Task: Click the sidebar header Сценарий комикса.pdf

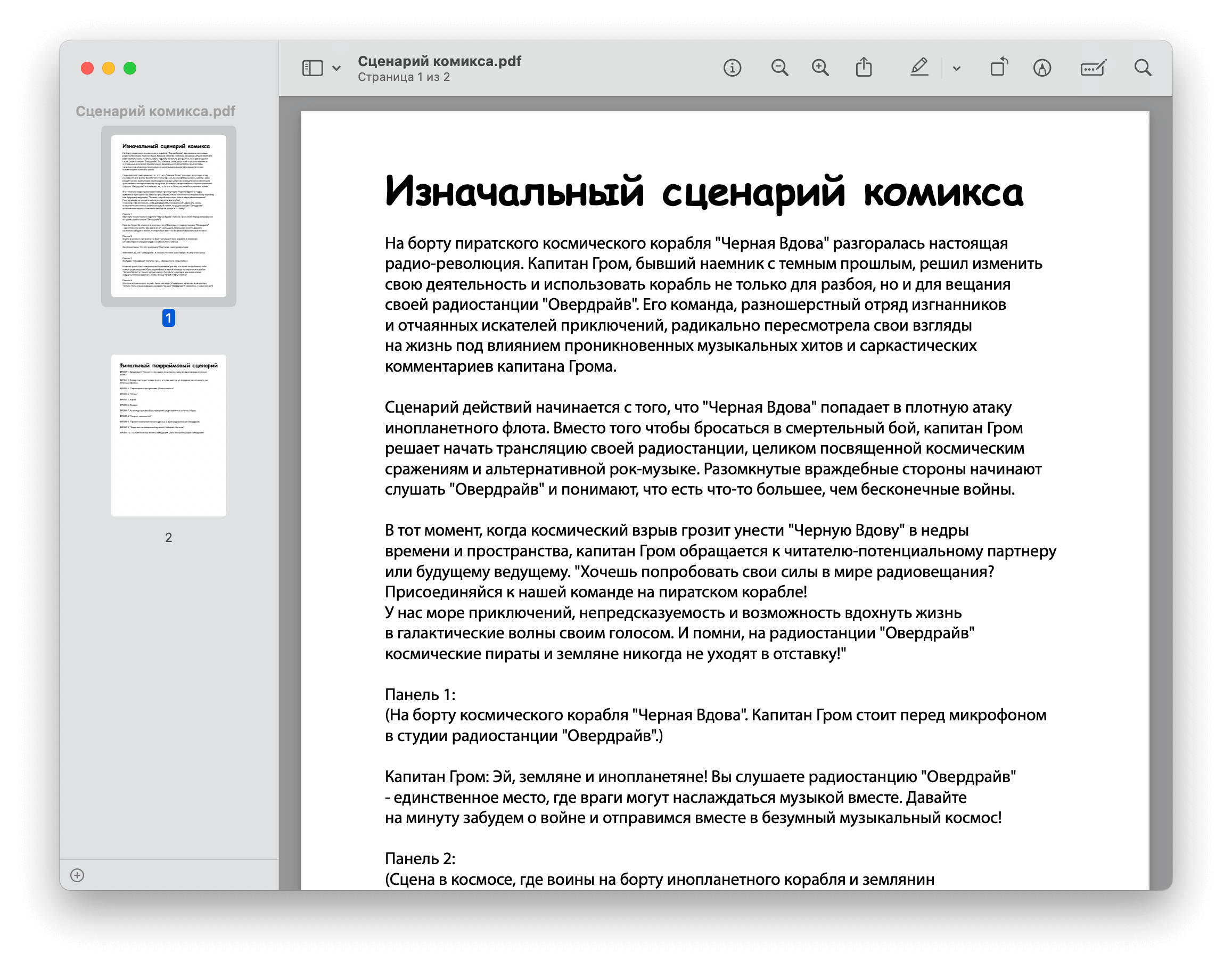Action: coord(155,111)
